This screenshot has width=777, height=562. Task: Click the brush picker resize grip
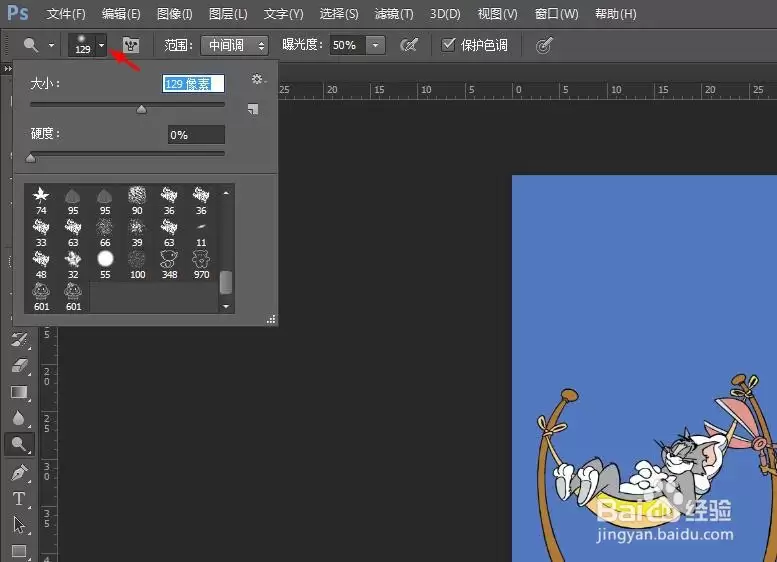click(x=271, y=320)
